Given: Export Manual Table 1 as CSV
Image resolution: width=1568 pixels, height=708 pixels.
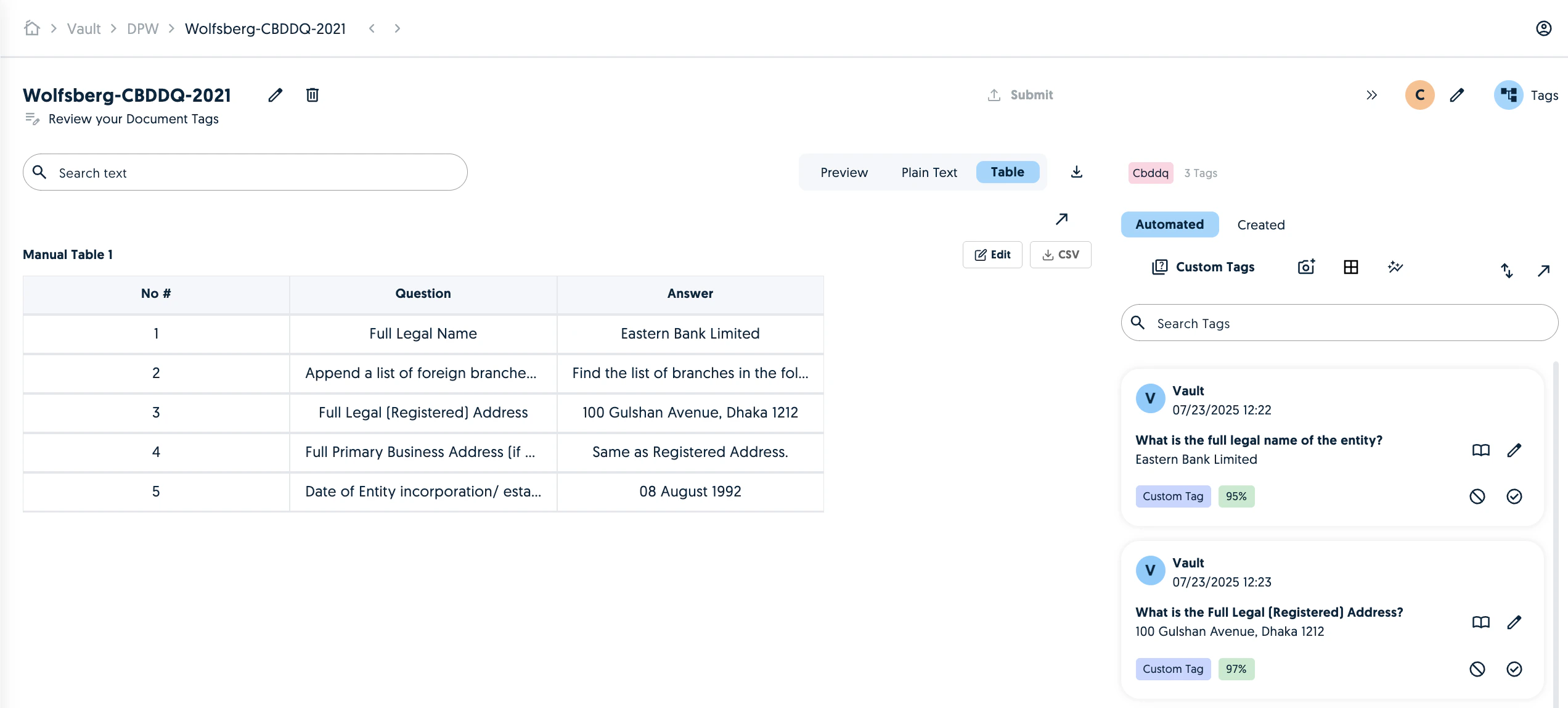Looking at the screenshot, I should tap(1061, 255).
